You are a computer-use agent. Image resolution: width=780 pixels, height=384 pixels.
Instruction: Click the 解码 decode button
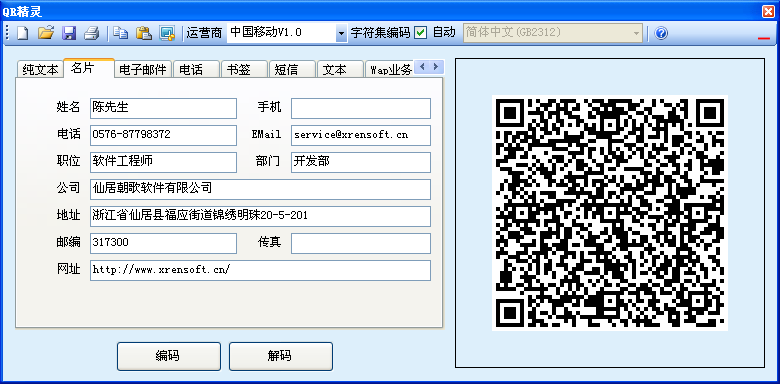(x=281, y=356)
